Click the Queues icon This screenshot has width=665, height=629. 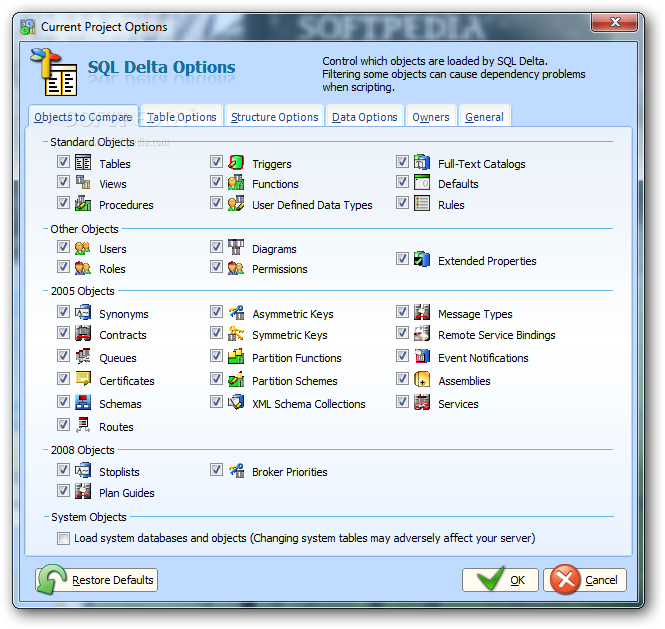(x=83, y=357)
